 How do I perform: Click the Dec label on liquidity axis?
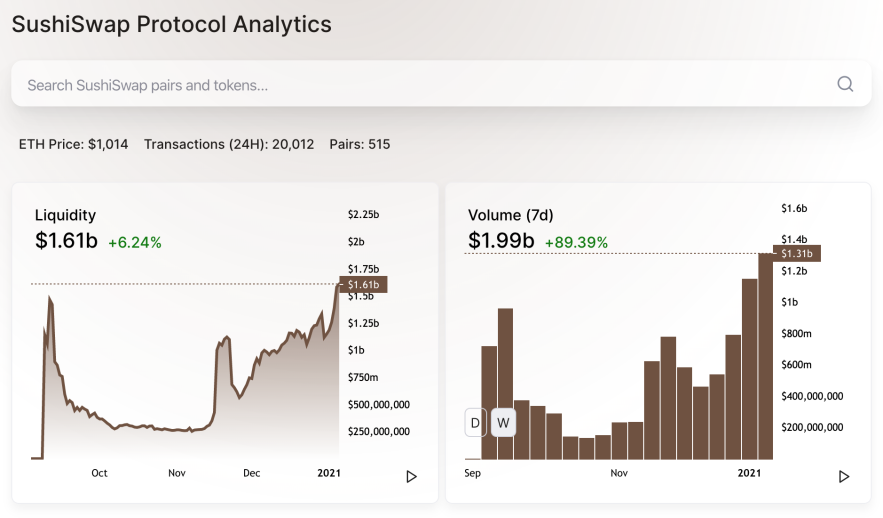pyautogui.click(x=252, y=473)
